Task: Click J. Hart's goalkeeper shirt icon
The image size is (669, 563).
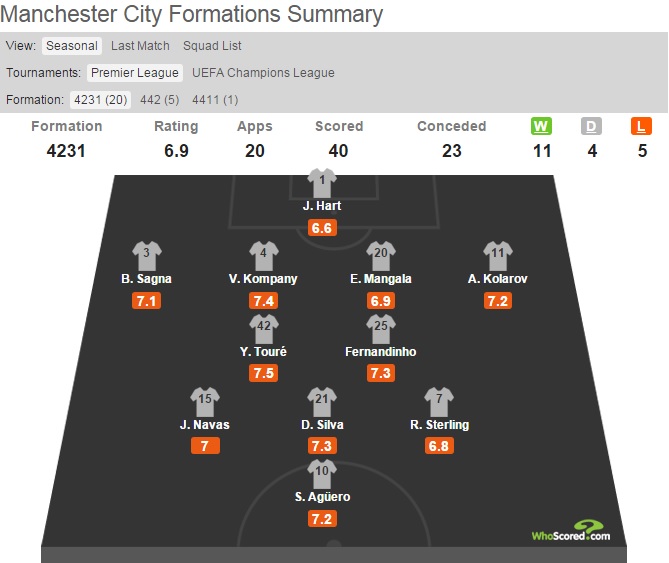Action: click(x=322, y=183)
